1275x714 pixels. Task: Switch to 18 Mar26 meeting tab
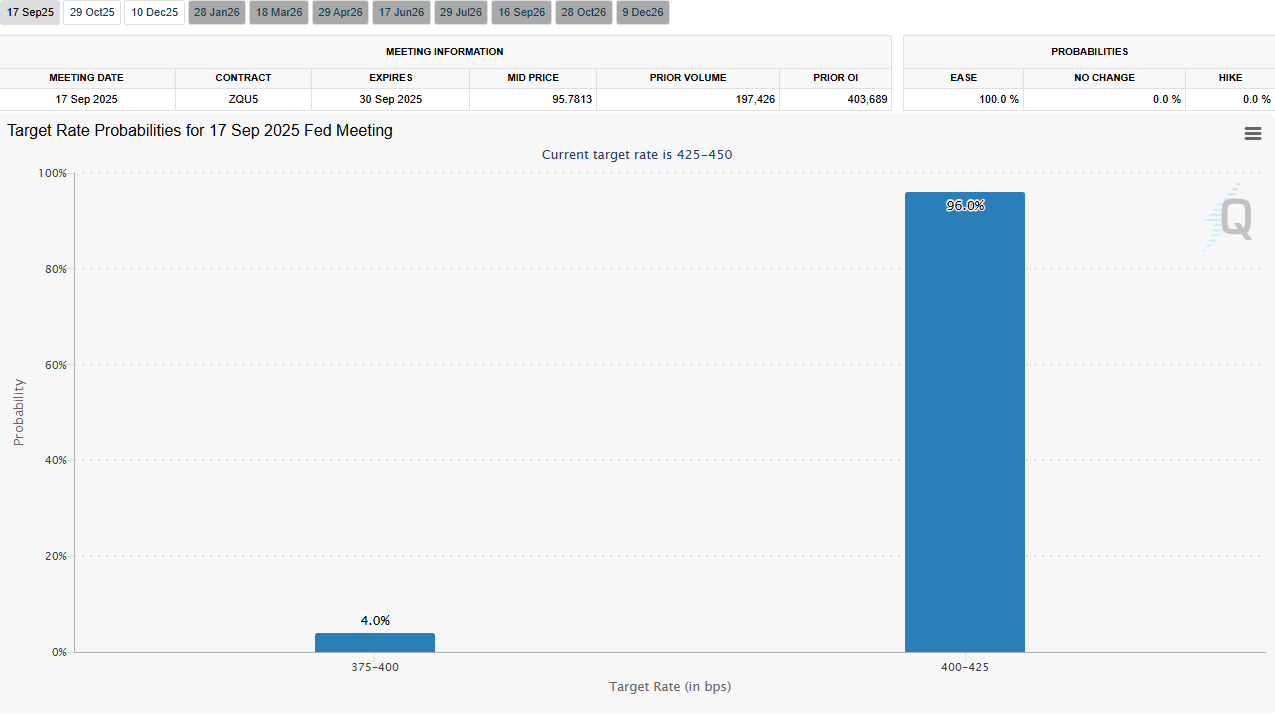point(279,13)
